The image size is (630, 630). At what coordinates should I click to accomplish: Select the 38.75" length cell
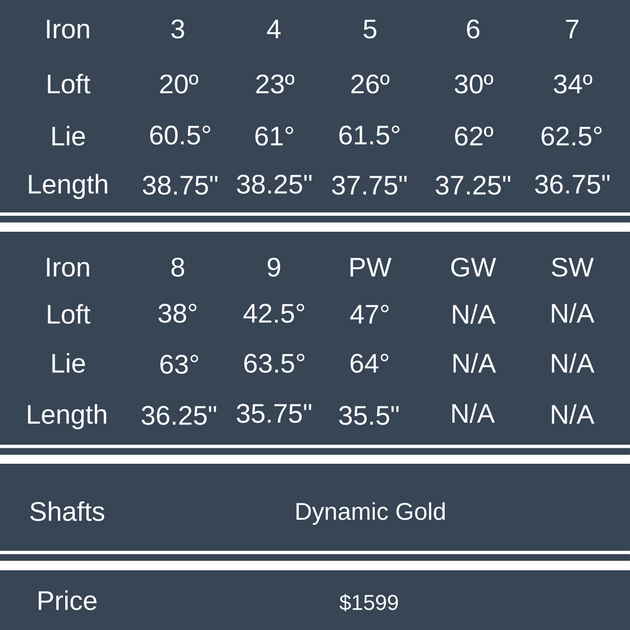[x=180, y=185]
